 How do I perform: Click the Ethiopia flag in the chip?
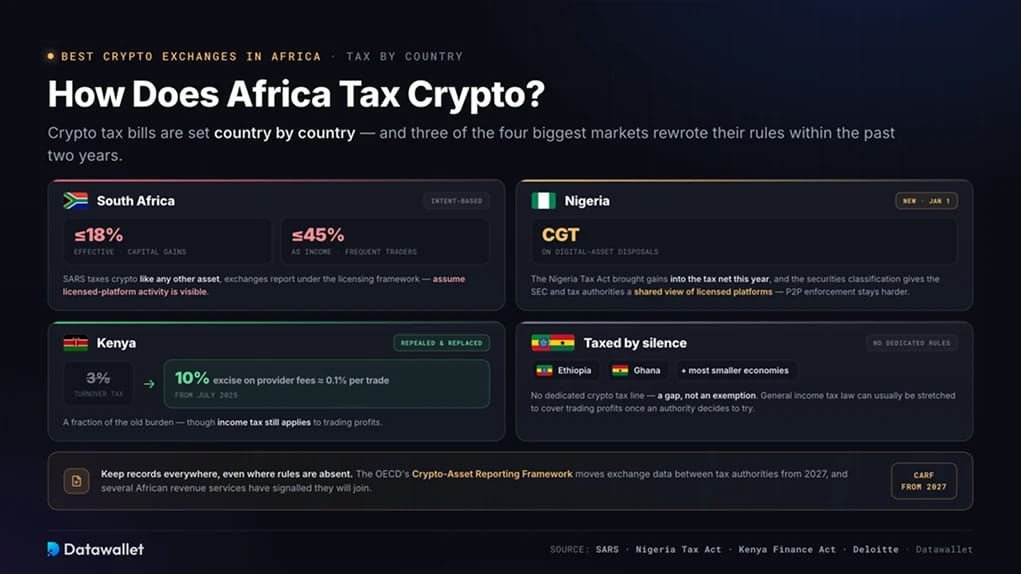click(544, 370)
